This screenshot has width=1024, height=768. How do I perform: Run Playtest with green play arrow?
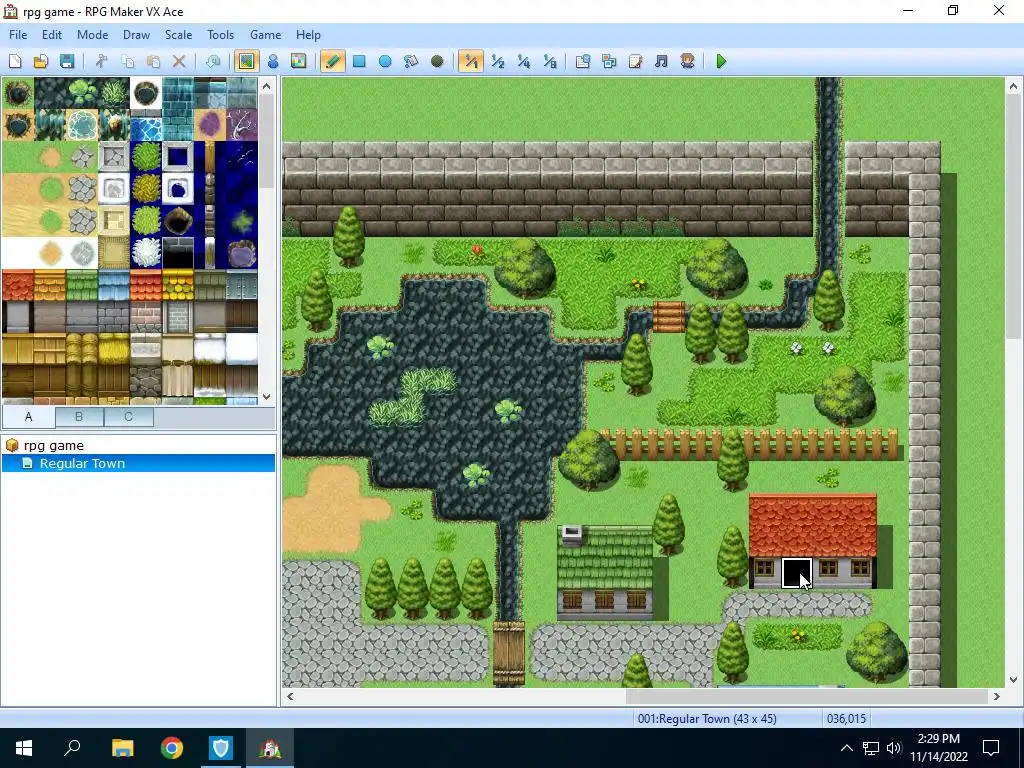[721, 61]
